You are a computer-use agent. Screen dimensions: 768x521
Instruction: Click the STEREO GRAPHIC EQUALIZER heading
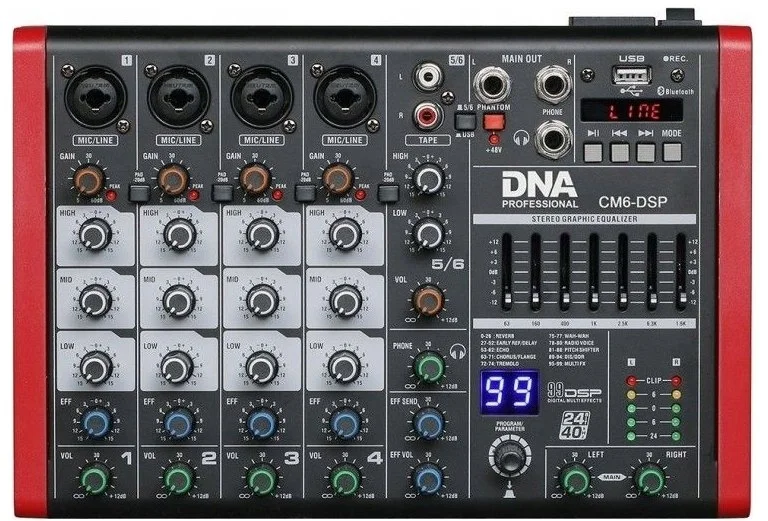584,219
